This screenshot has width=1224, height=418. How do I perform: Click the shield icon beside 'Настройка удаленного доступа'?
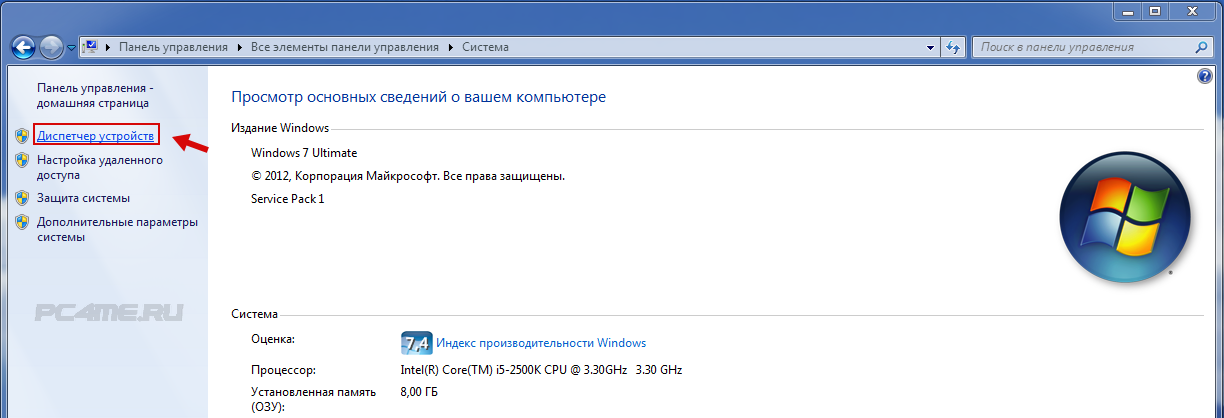point(22,160)
